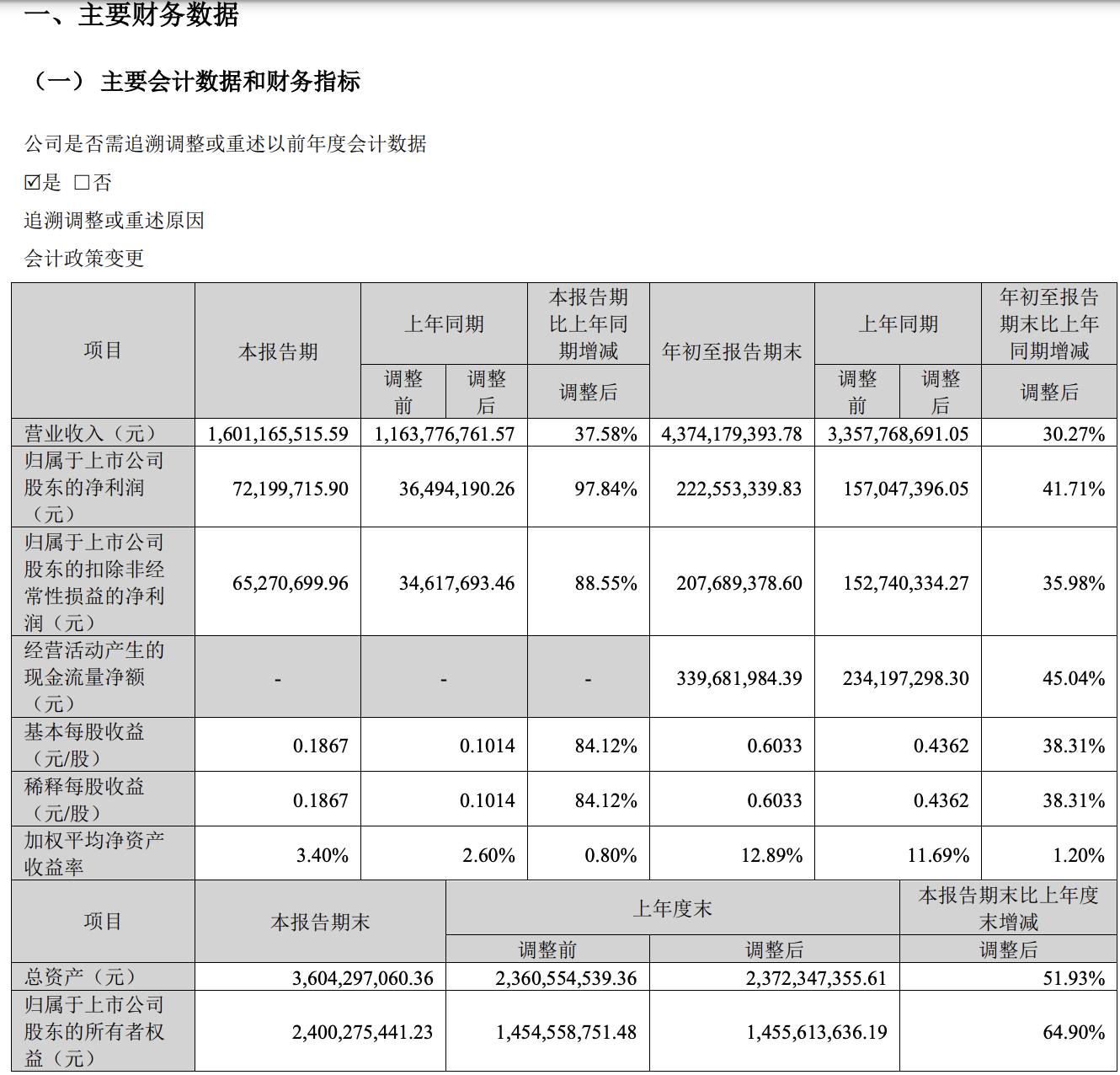Select heading 一、主要财务数据
Screen dimensions: 1120x1075
(131, 14)
